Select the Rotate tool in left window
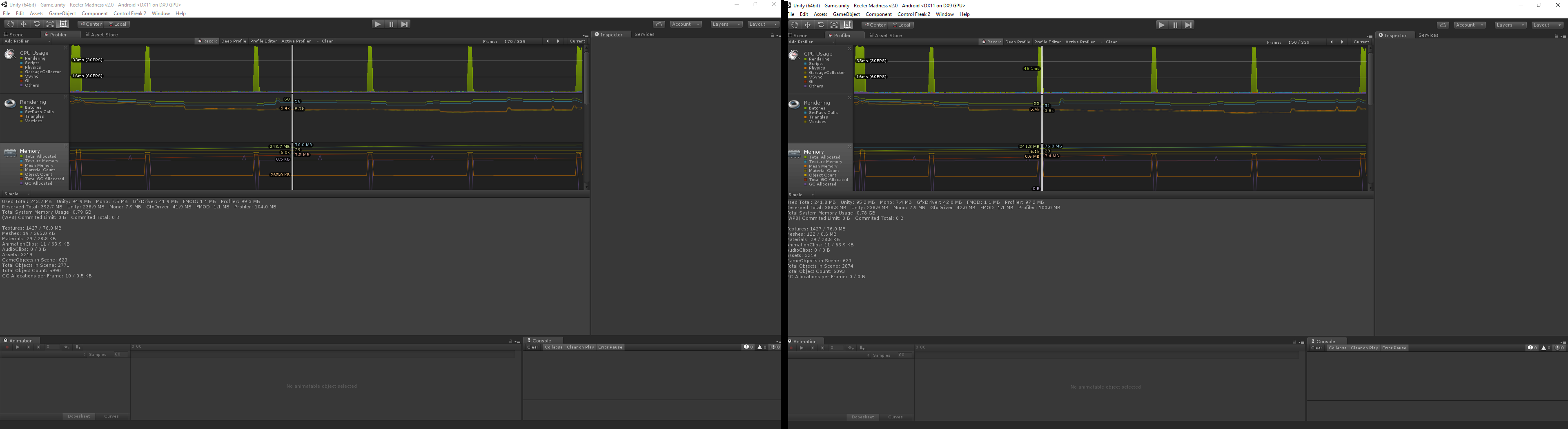Screen dimensions: 1568x429 pyautogui.click(x=37, y=25)
